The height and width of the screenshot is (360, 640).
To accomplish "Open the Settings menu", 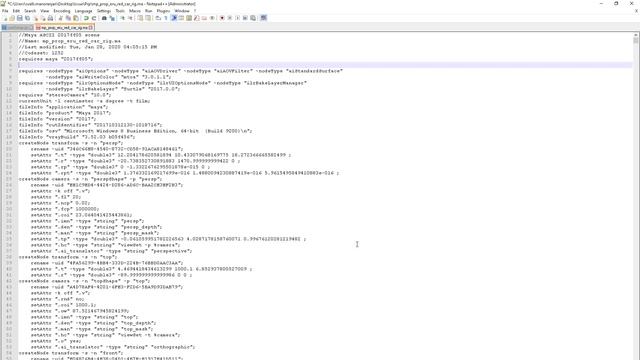I will 104,11.
